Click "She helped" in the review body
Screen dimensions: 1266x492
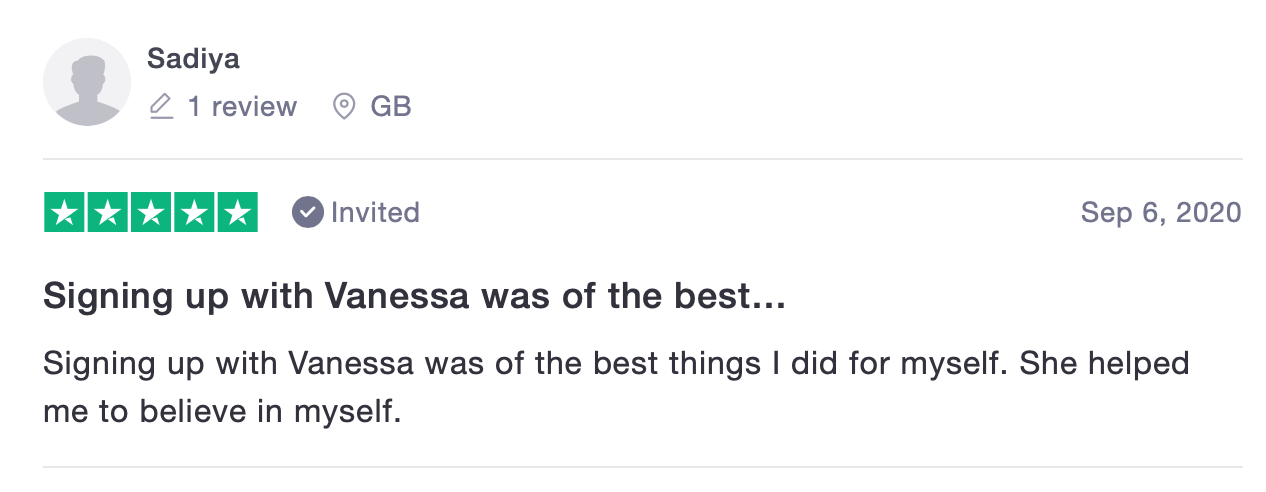point(1104,363)
